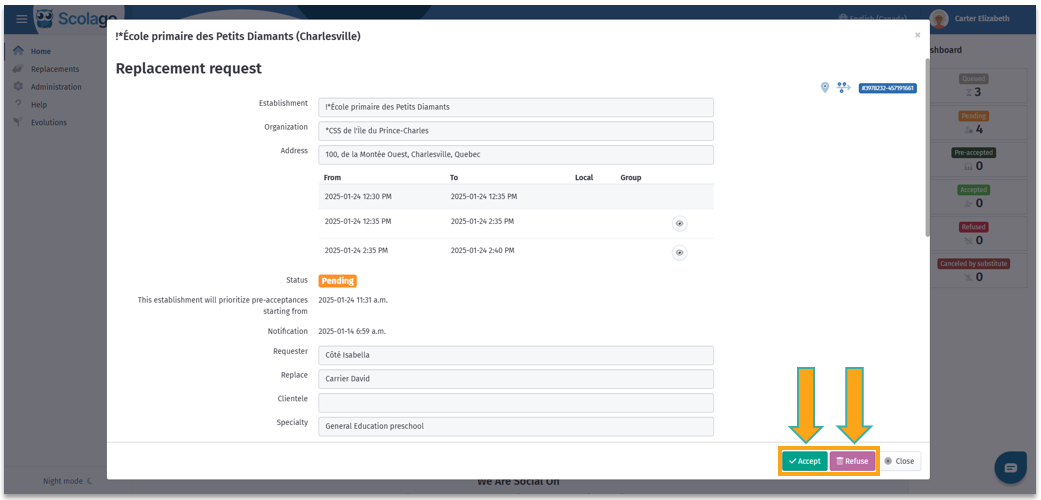Viewport: 1041px width, 500px height.
Task: Click the Queued count on the dashboard
Action: coord(977,92)
